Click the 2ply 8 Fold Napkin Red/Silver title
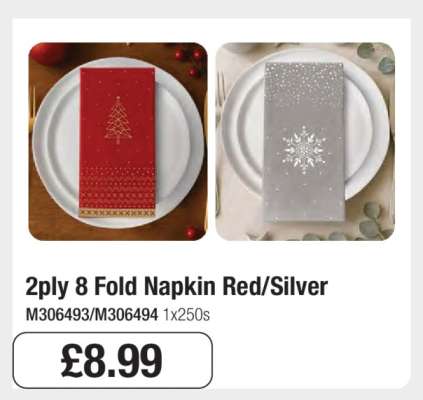This screenshot has height=400, width=423. [177, 286]
